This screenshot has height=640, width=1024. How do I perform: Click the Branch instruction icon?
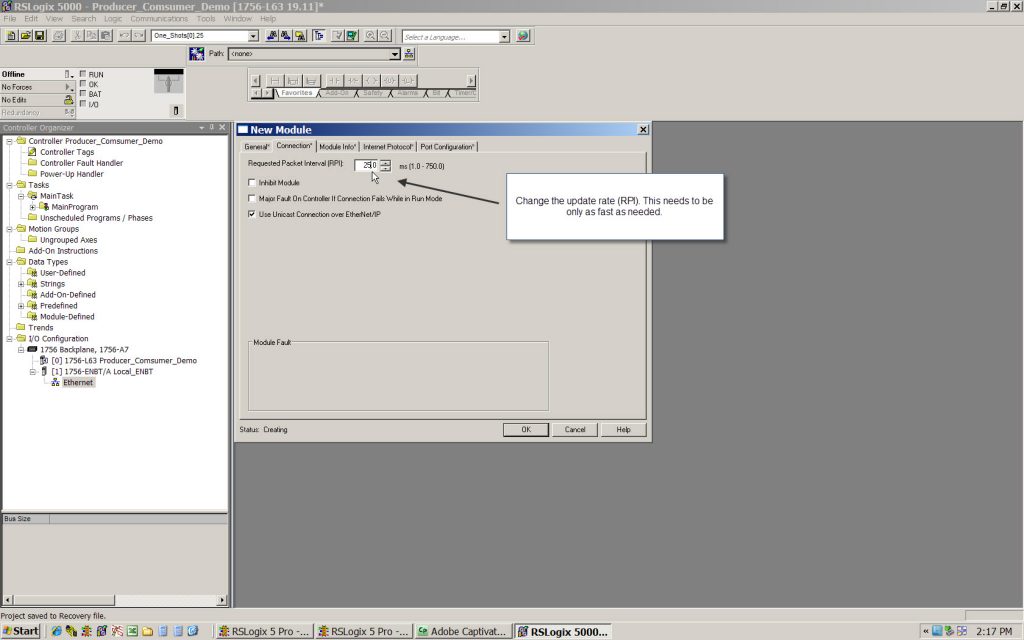[293, 81]
